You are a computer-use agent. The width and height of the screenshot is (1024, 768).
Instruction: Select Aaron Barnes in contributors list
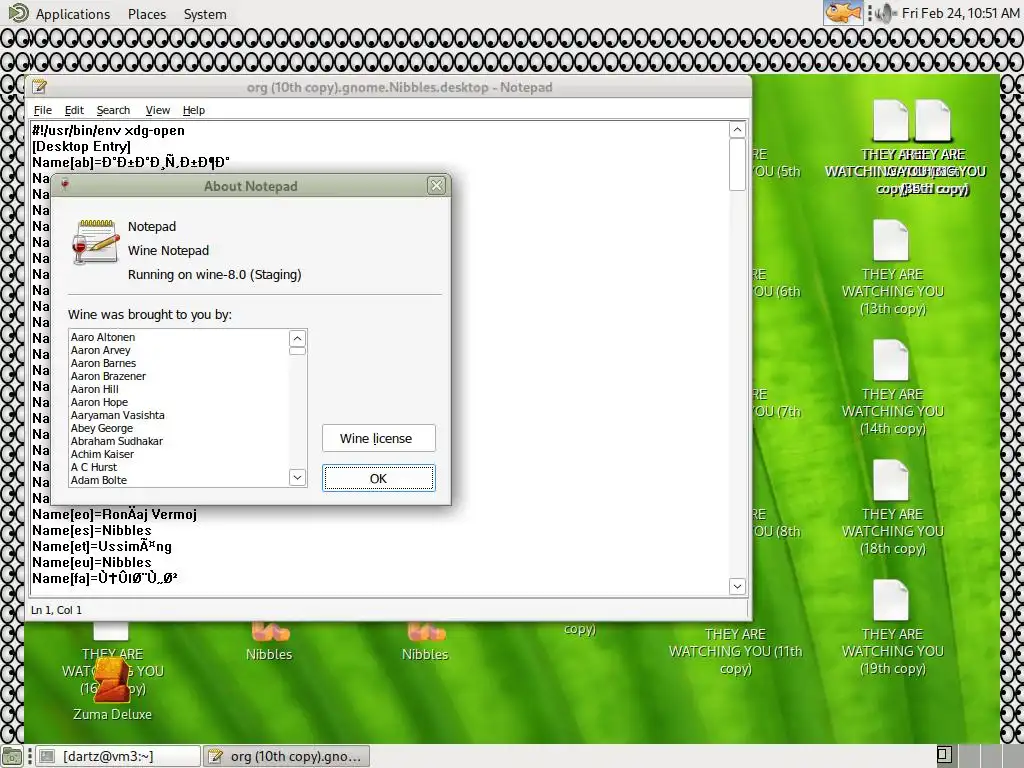103,363
